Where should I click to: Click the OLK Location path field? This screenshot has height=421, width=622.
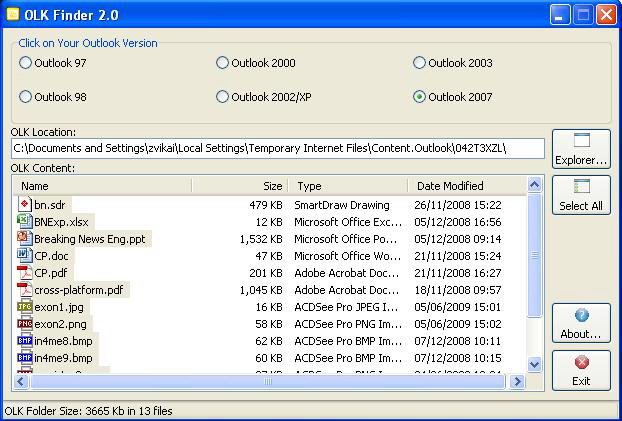[278, 148]
